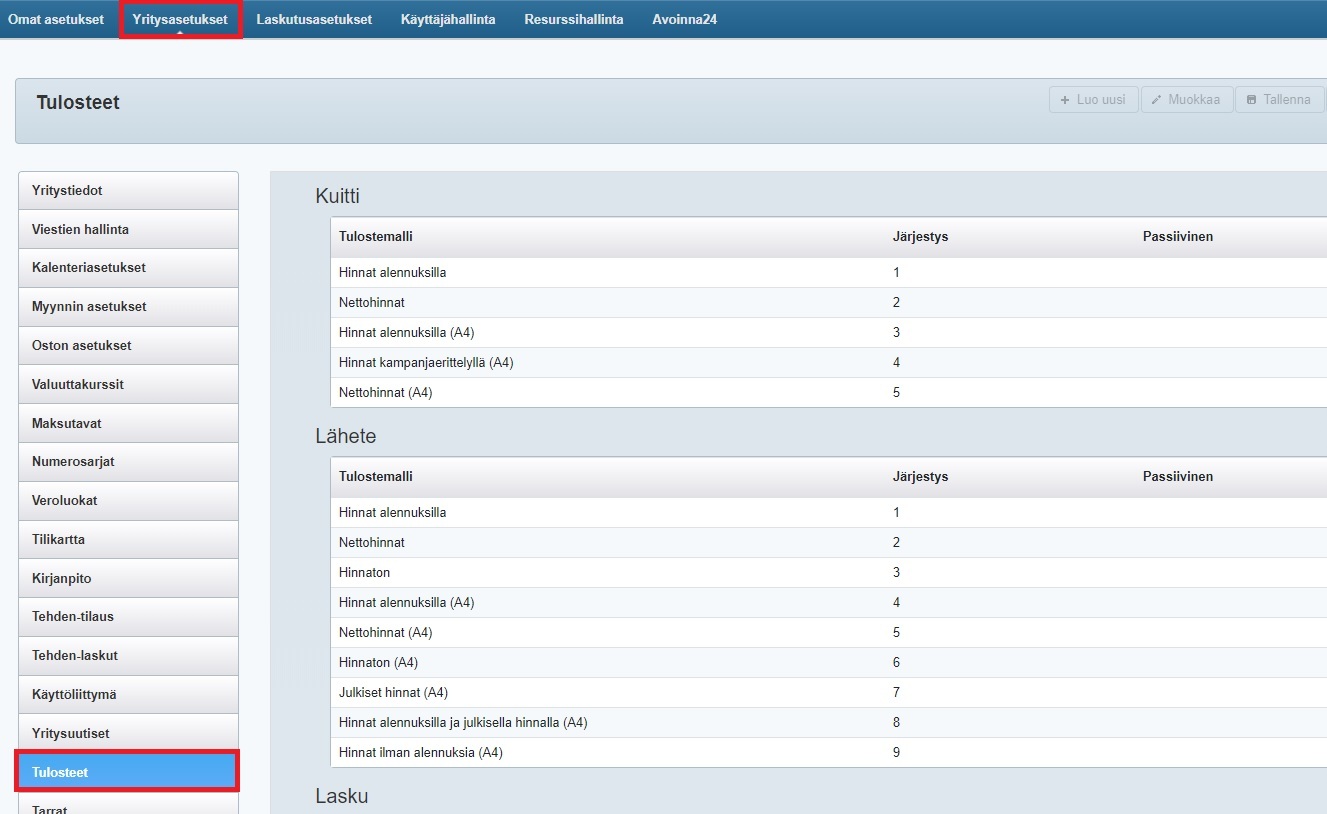Switch to Laskutusasetukset tab
The image size is (1327, 814).
pos(314,19)
